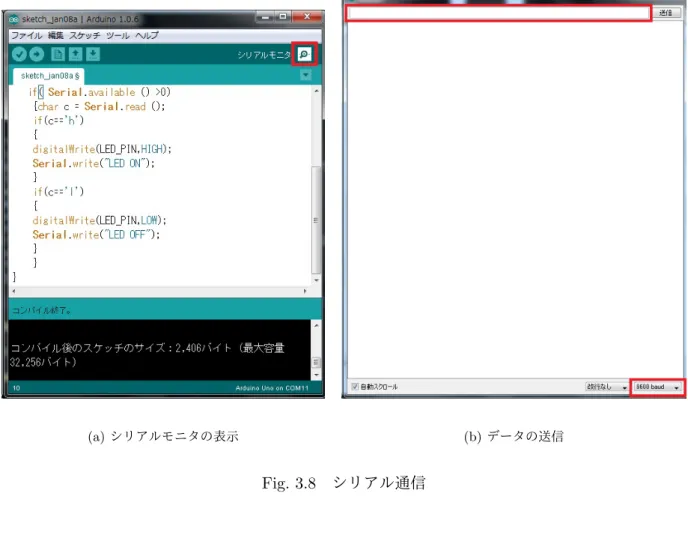Click the console scroll up arrow
This screenshot has height=547, width=688.
pyautogui.click(x=316, y=325)
